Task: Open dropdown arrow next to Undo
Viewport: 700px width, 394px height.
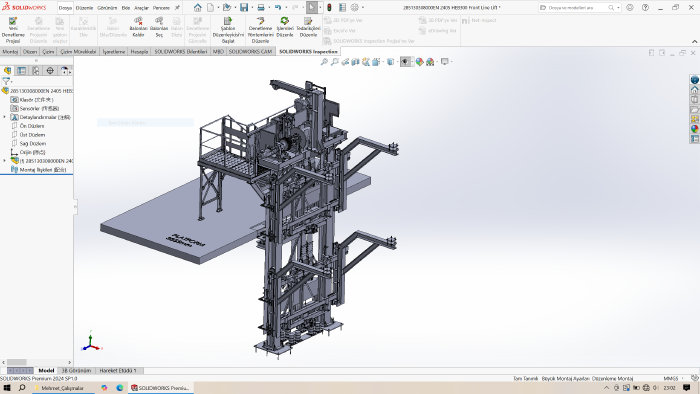Action: [x=286, y=8]
